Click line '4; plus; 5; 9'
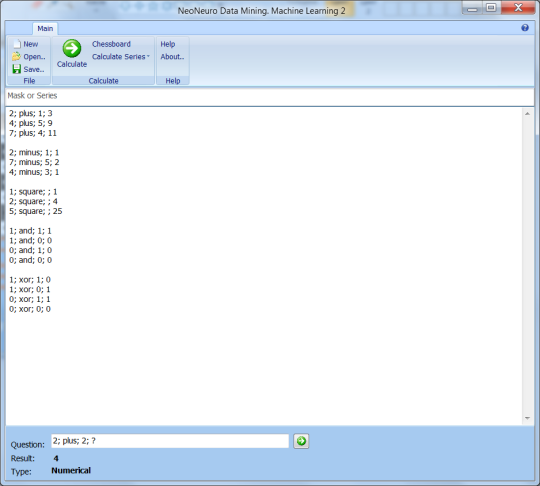540x486 pixels. (31, 123)
